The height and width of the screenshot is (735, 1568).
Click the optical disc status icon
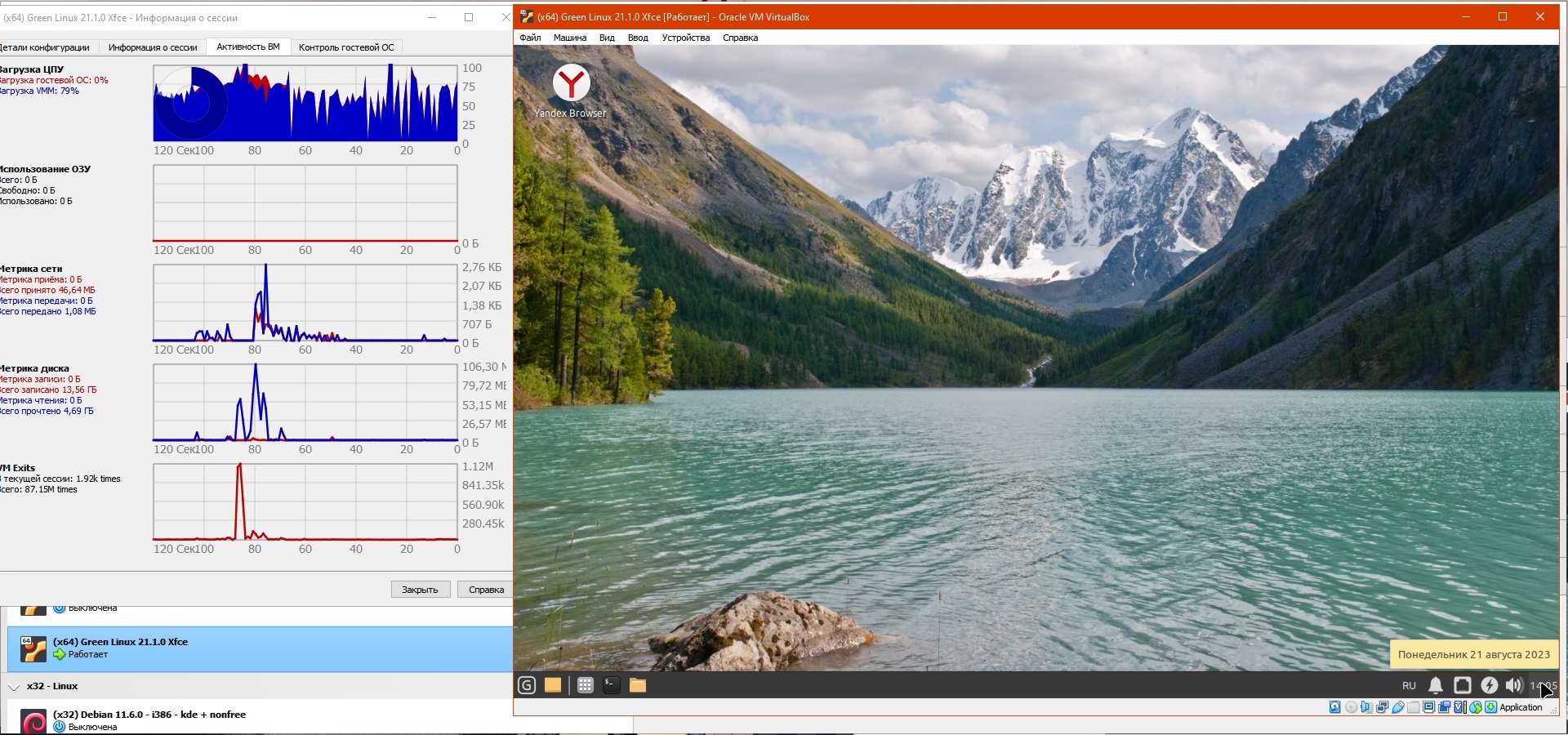(1351, 707)
